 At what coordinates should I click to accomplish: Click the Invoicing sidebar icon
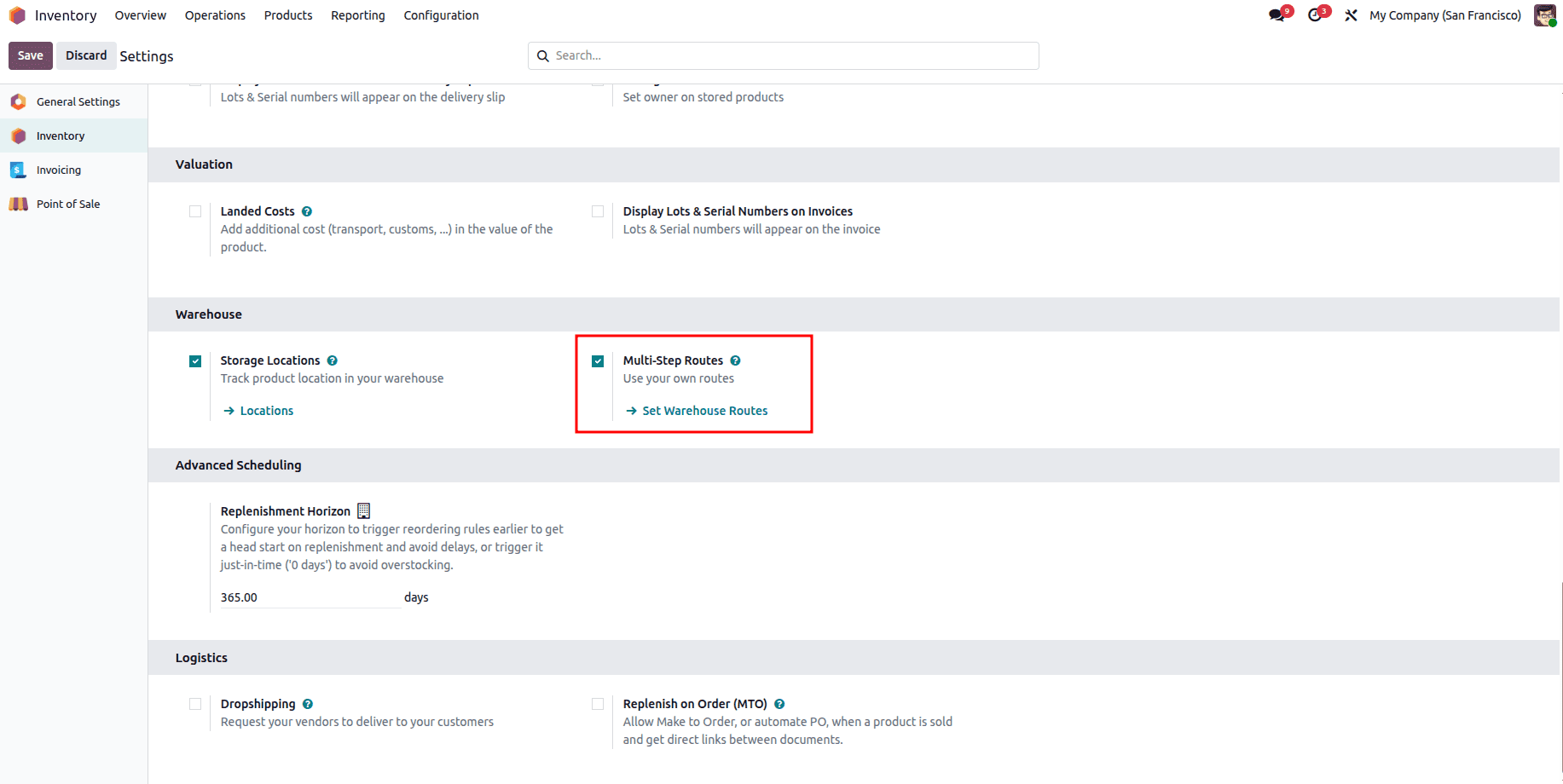point(18,170)
